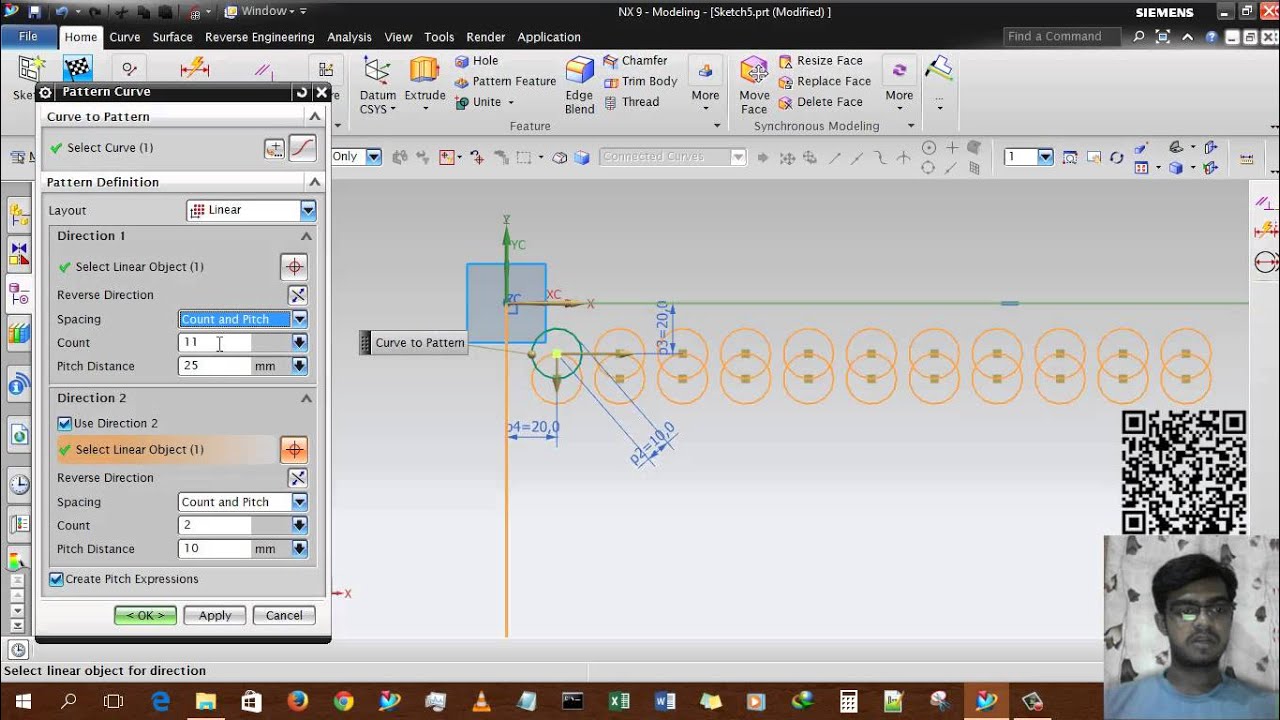The height and width of the screenshot is (720, 1280).
Task: Open the View tab
Action: (x=398, y=37)
